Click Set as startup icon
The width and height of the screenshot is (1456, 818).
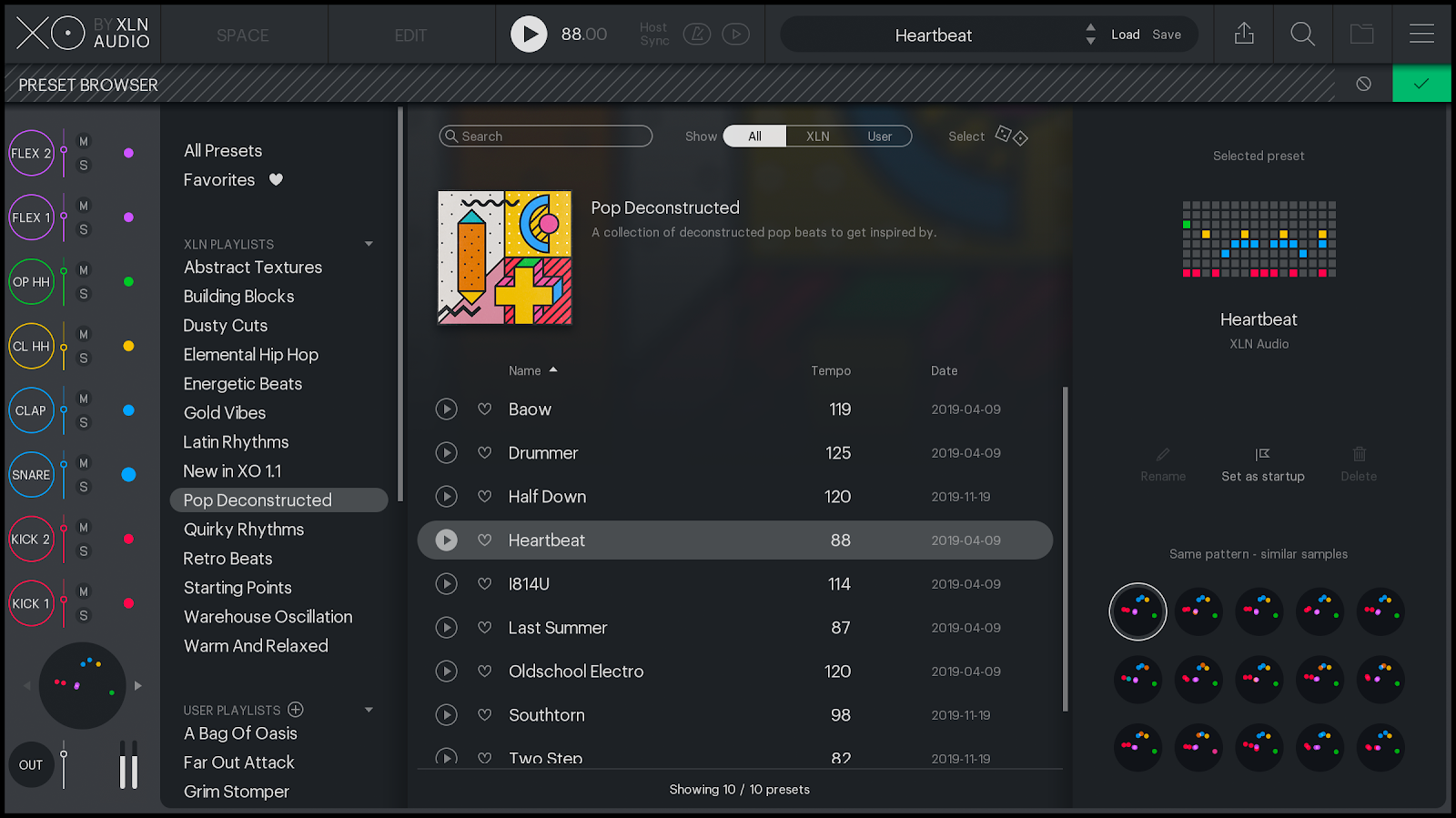click(1262, 454)
